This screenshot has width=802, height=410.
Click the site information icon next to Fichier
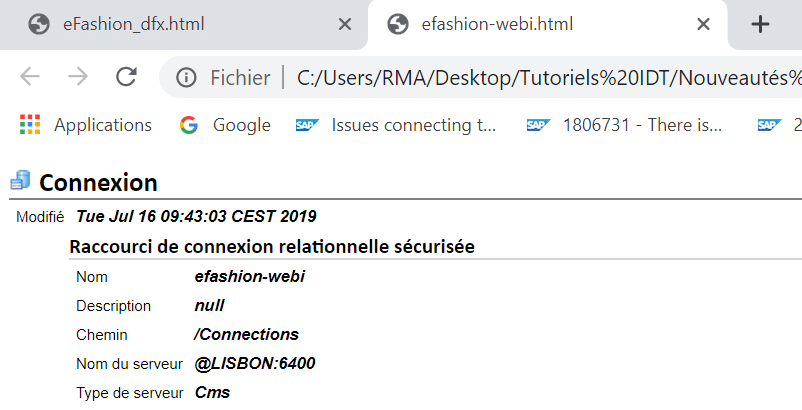pos(186,78)
